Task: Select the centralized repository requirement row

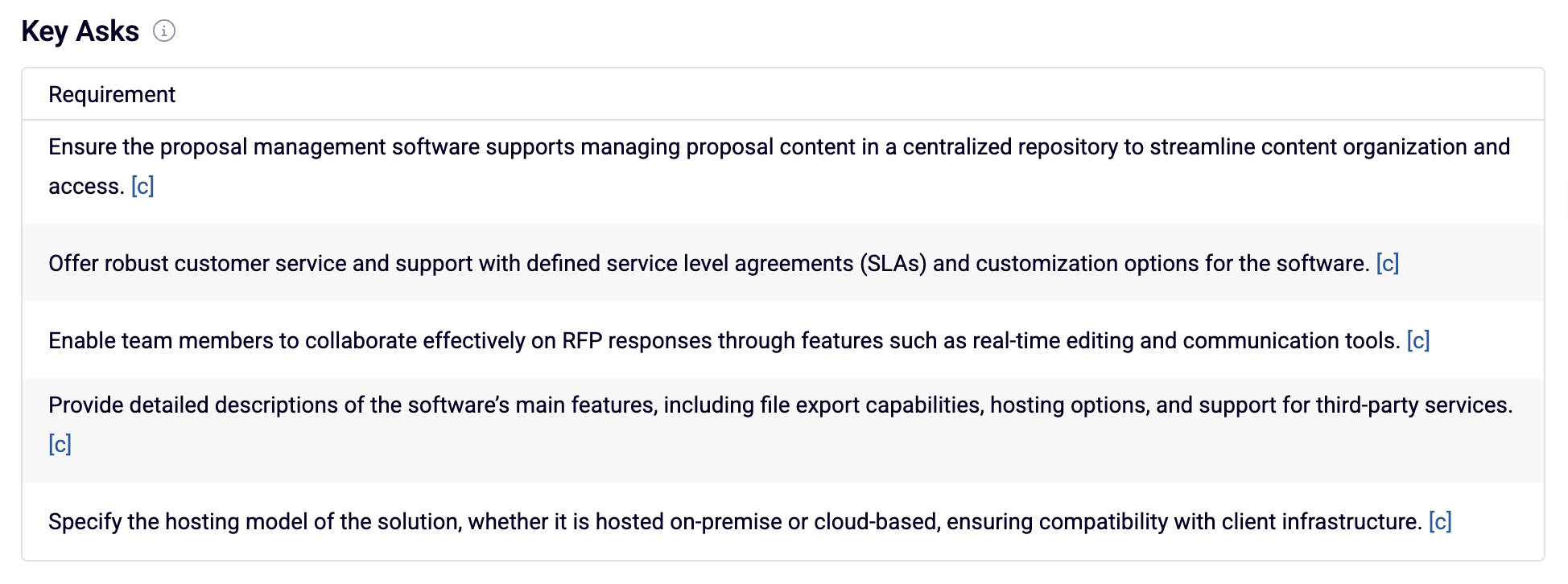Action: [x=783, y=172]
